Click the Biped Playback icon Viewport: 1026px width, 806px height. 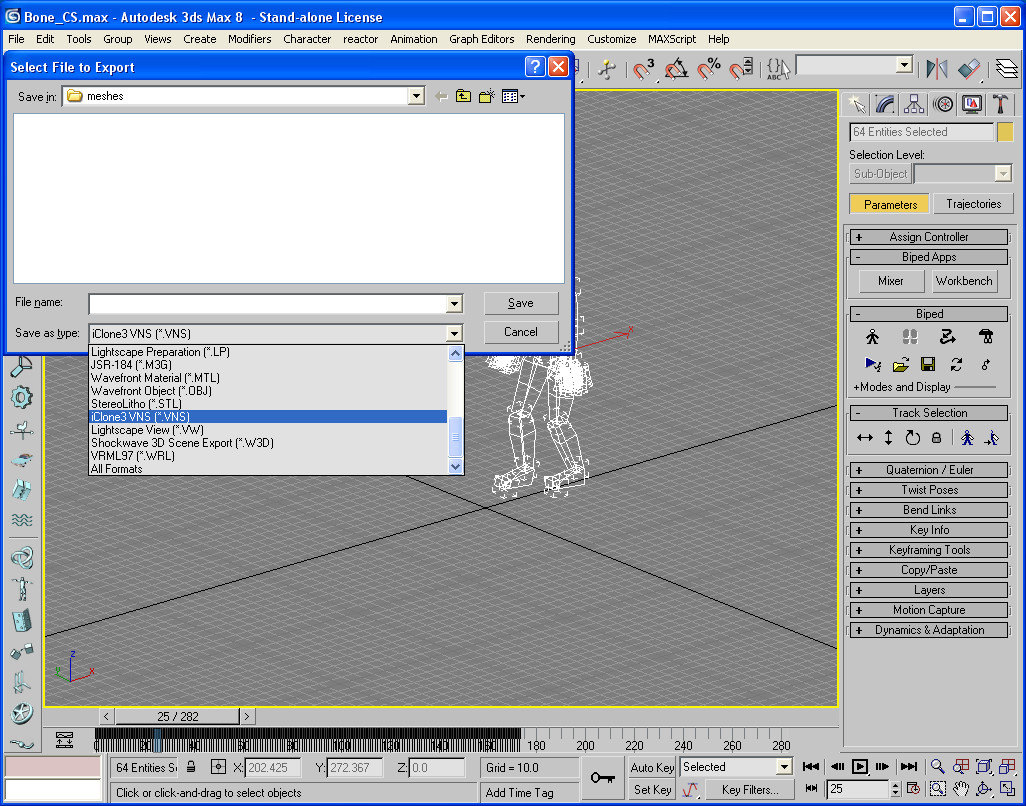point(872,364)
